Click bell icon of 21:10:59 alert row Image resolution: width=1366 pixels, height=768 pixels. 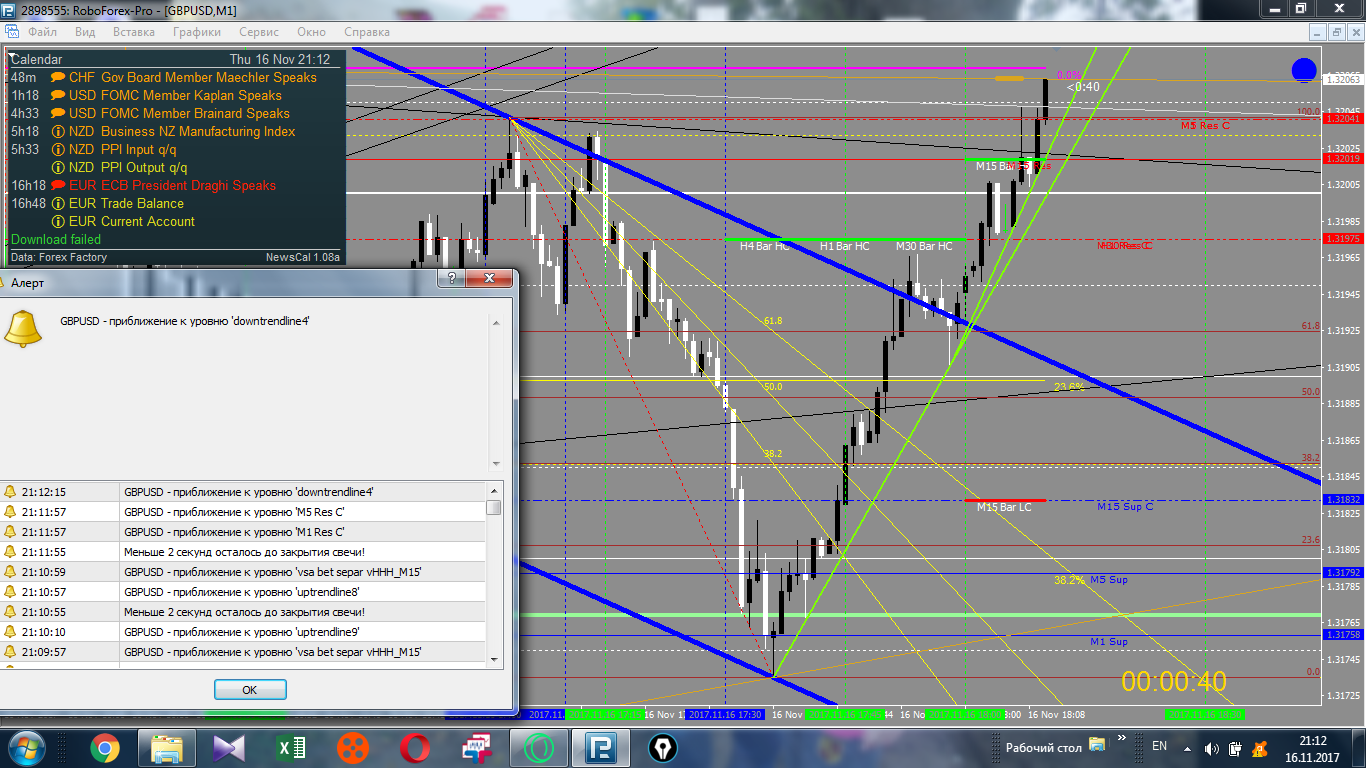(x=10, y=572)
